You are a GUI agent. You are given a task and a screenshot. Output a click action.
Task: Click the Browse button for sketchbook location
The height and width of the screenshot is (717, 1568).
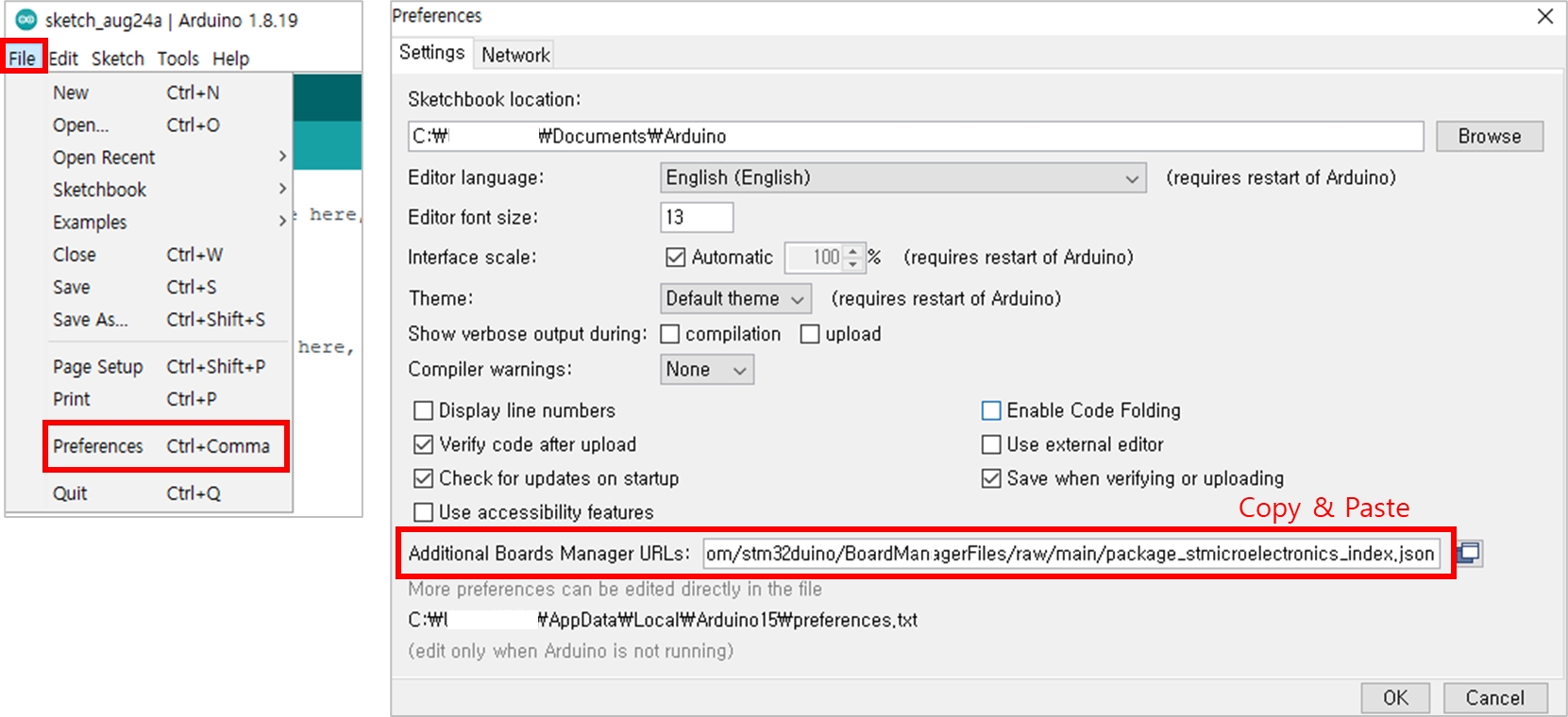[1489, 136]
